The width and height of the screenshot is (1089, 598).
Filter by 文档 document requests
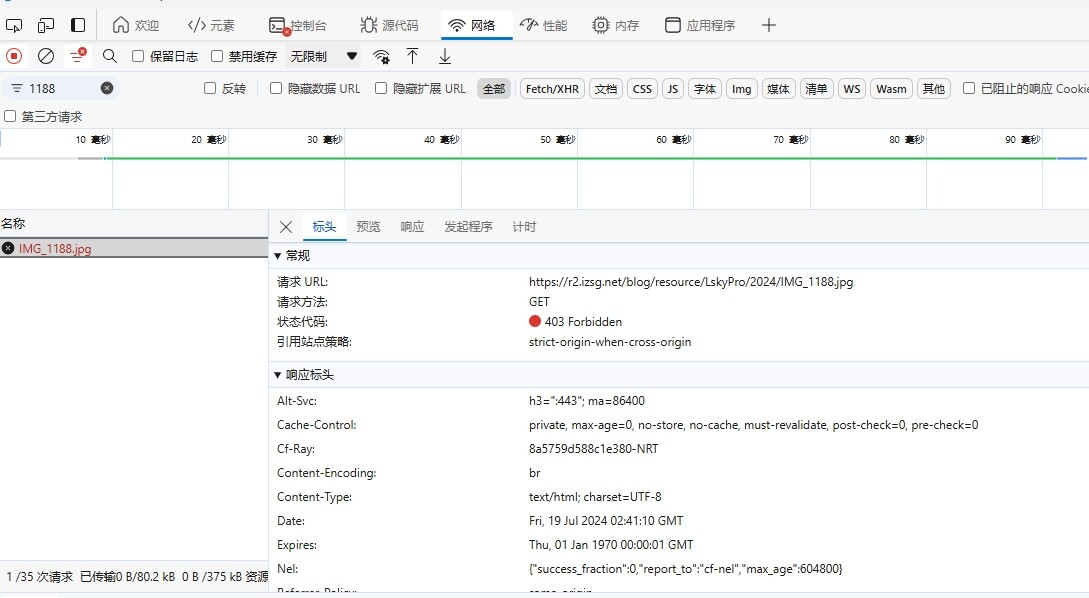click(606, 89)
